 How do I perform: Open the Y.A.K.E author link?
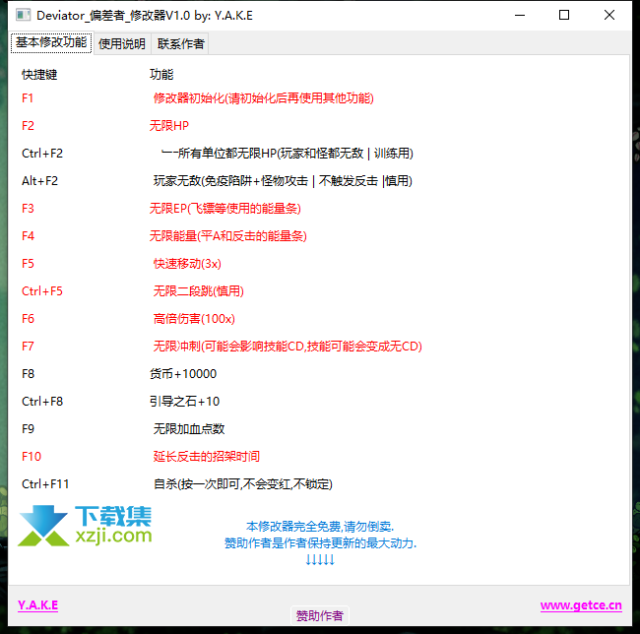click(38, 605)
